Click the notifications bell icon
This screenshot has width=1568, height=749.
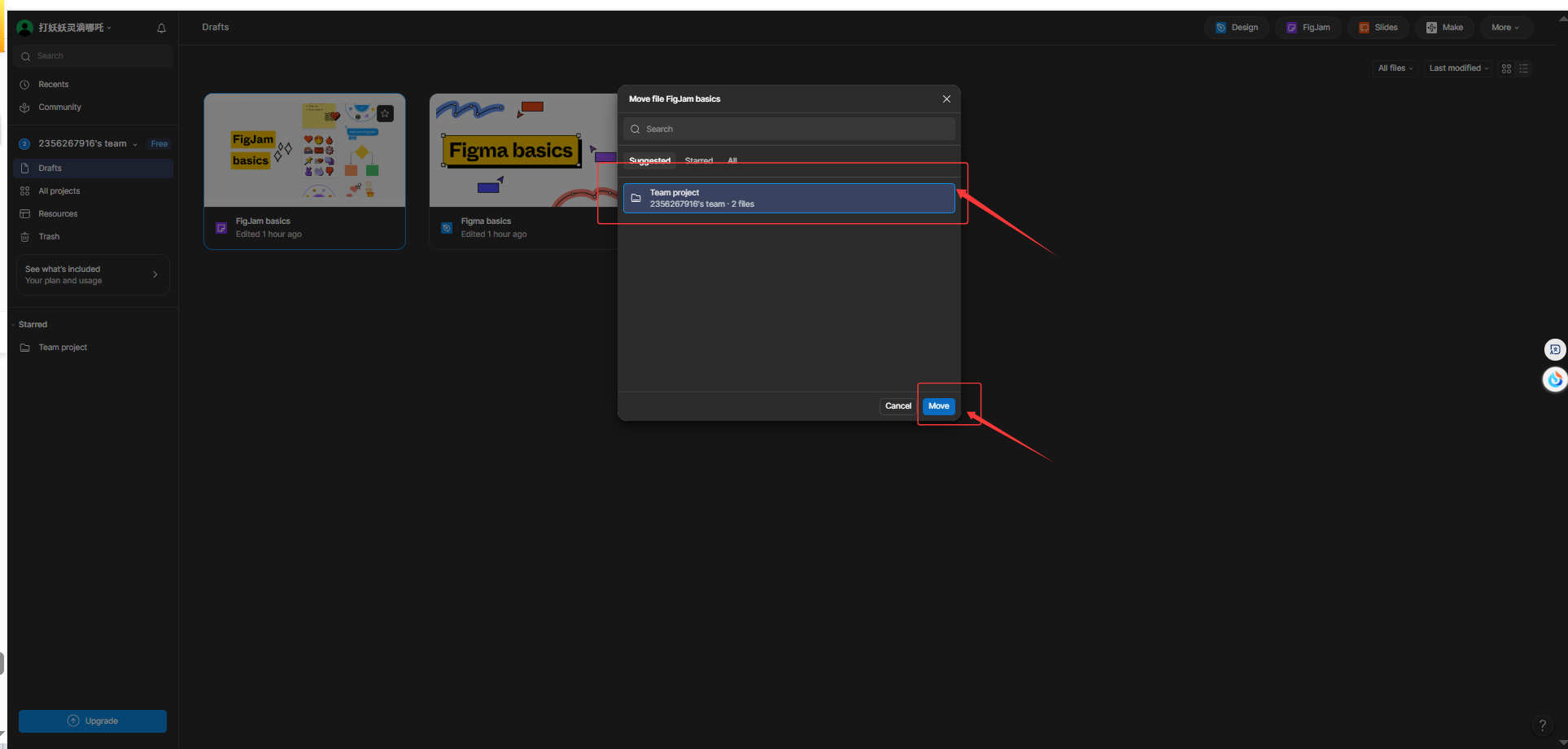point(161,28)
